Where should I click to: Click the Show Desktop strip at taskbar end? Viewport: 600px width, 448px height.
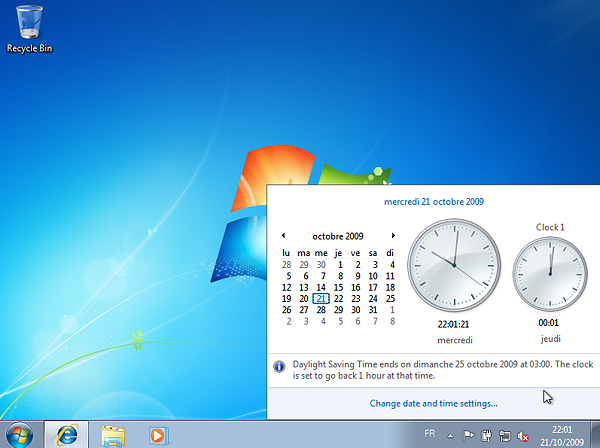click(x=595, y=435)
